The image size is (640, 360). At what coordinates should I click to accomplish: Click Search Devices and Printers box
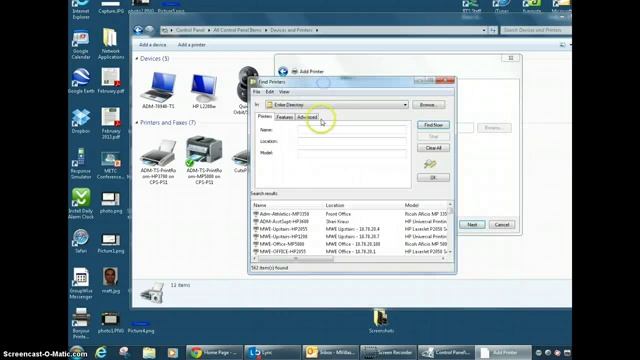click(x=536, y=30)
